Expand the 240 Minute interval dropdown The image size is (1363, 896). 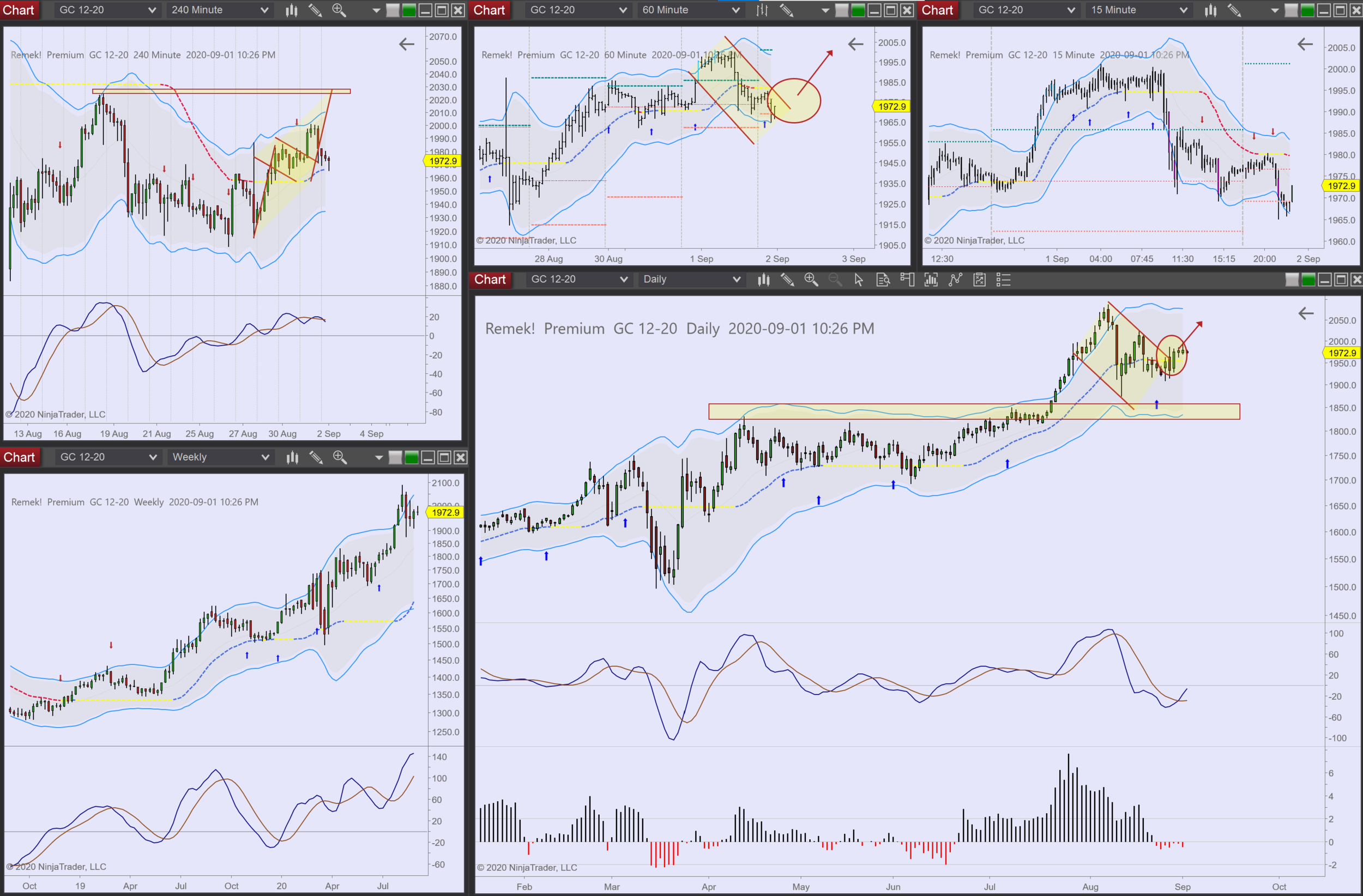264,10
